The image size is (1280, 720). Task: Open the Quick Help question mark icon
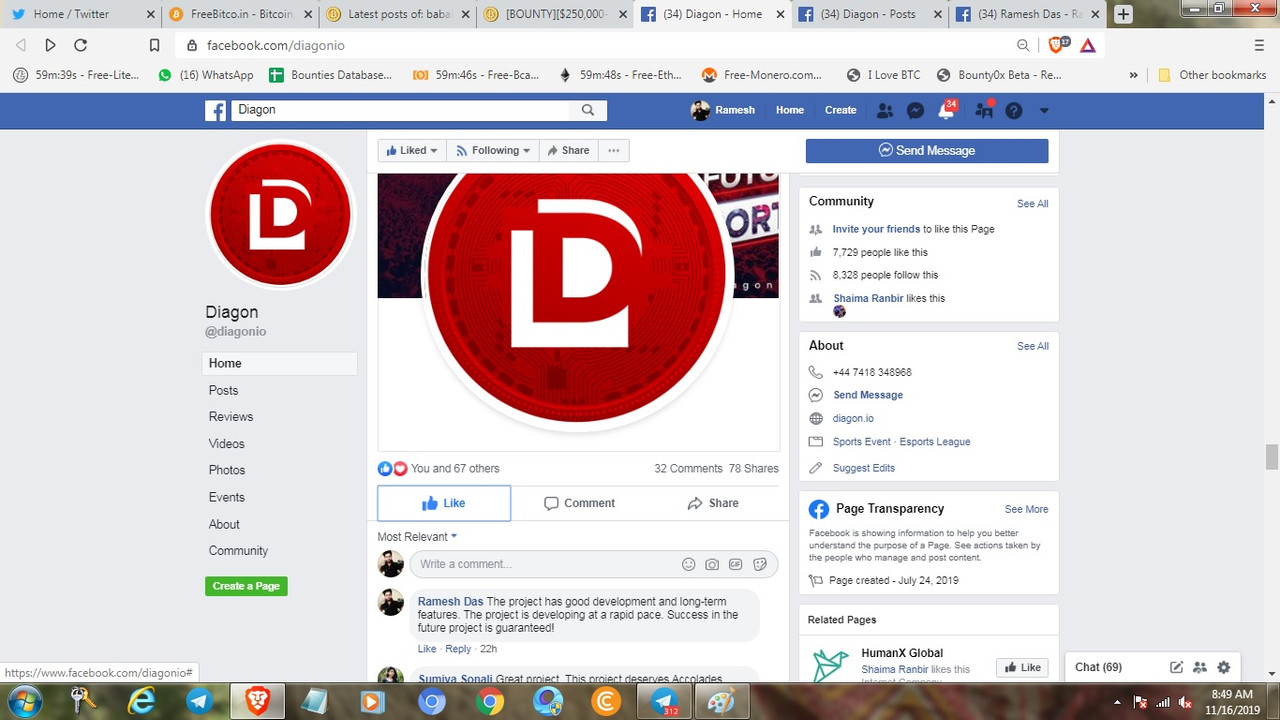pyautogui.click(x=1014, y=110)
